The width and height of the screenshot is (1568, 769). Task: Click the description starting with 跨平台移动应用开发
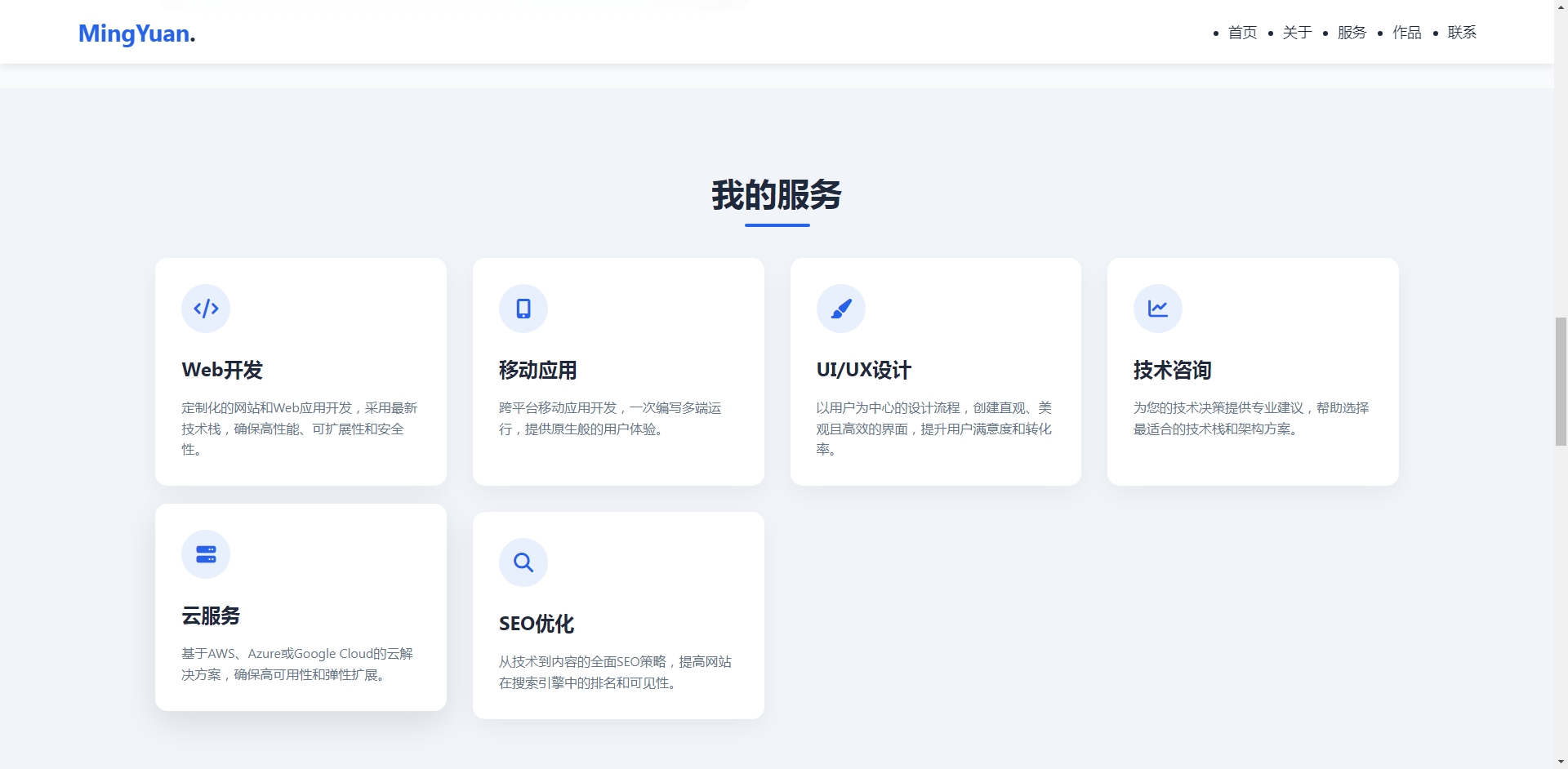(611, 418)
